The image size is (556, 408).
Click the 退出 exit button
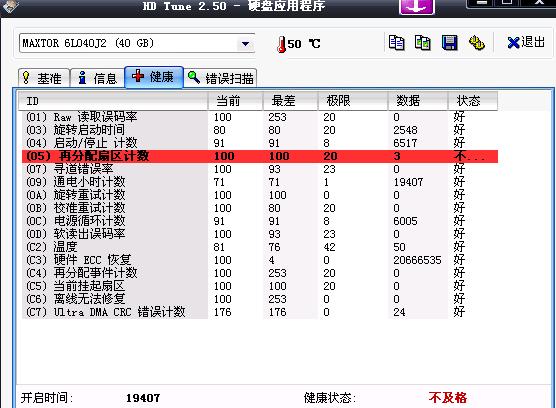pyautogui.click(x=526, y=43)
